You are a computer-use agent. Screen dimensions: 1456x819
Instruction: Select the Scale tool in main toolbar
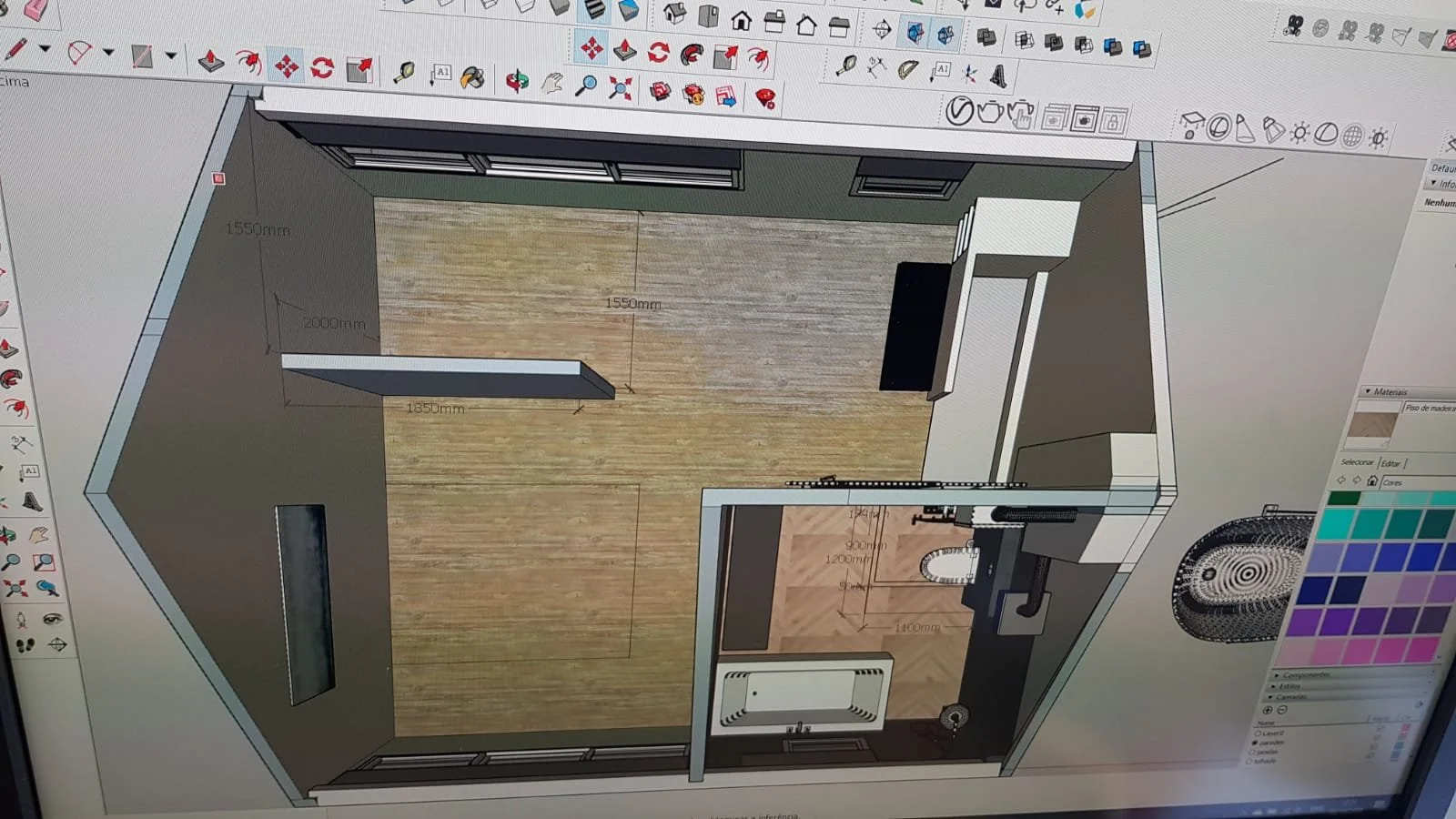[x=360, y=69]
